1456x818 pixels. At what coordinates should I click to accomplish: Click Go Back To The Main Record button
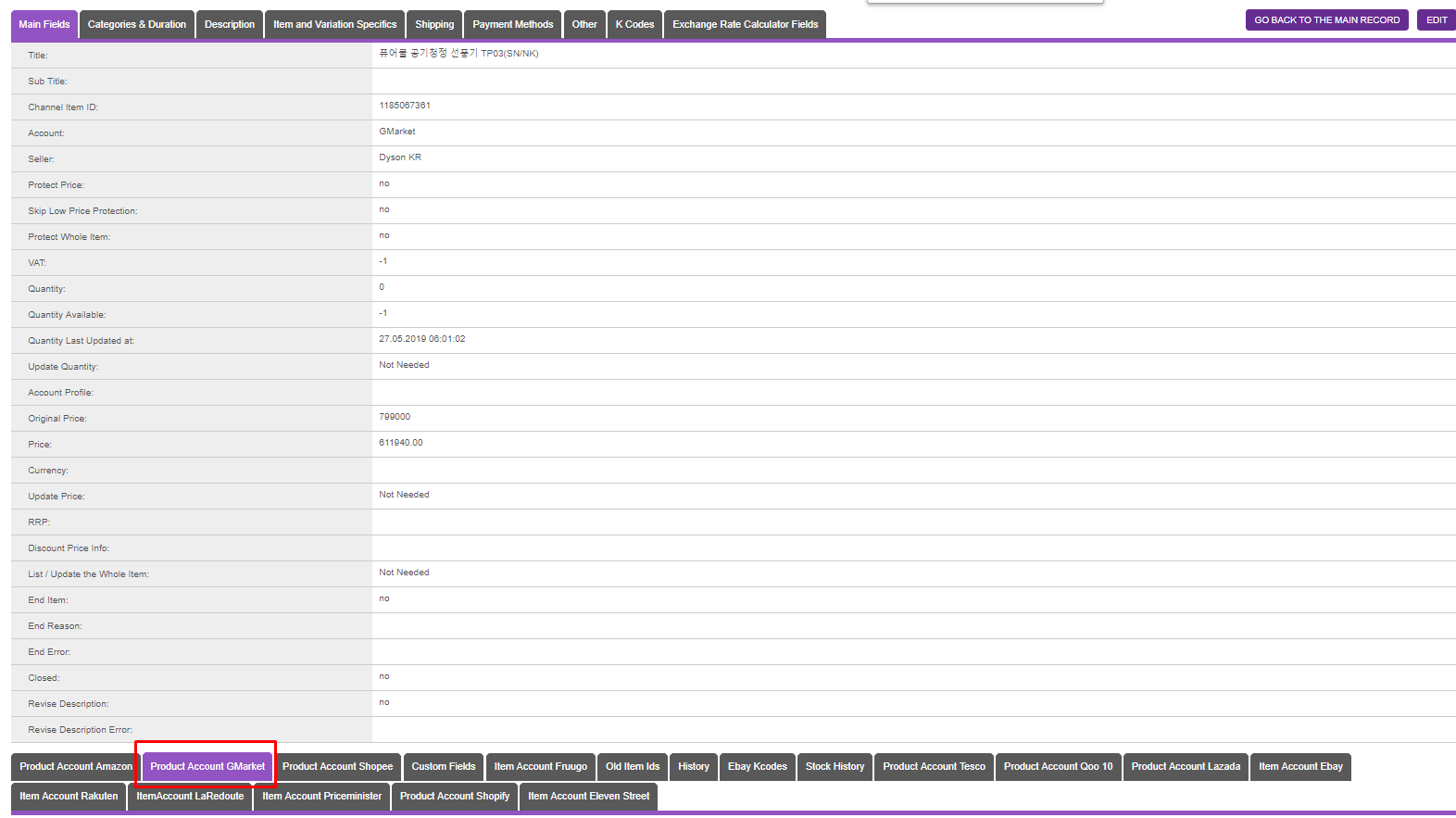coord(1327,20)
